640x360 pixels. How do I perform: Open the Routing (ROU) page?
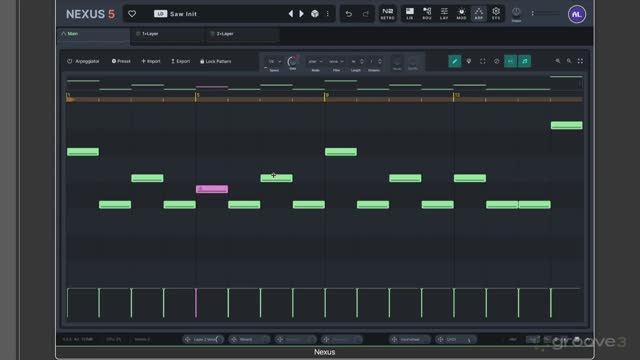pos(427,13)
